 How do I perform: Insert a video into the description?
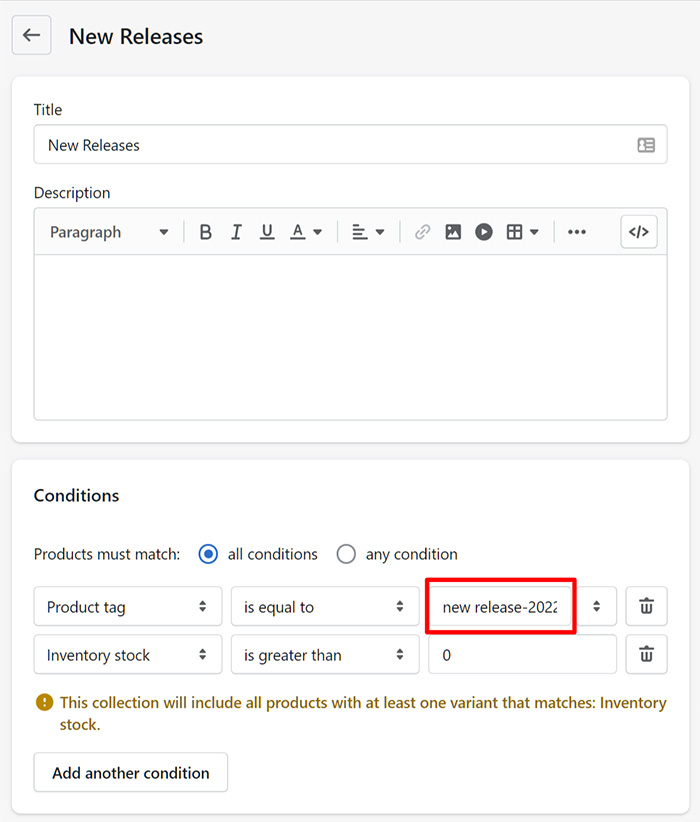pos(484,232)
